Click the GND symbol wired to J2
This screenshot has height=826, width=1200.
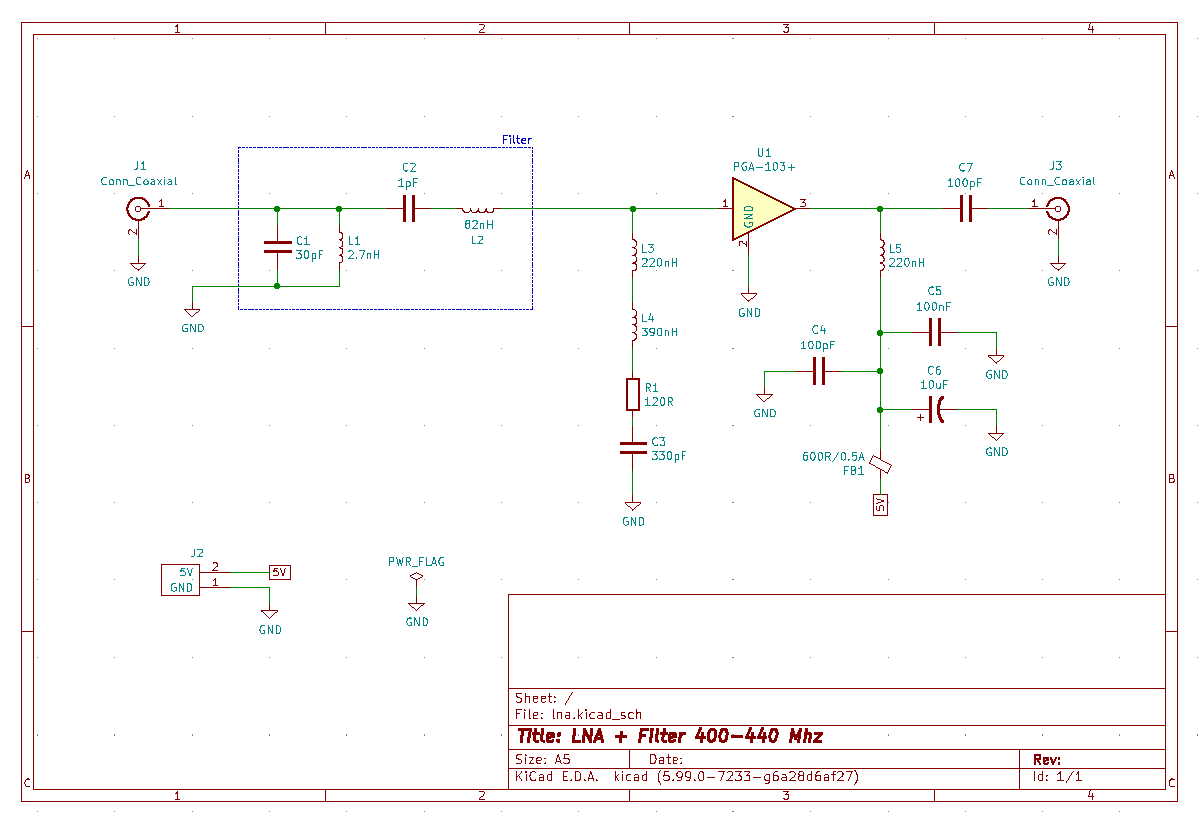click(x=270, y=621)
